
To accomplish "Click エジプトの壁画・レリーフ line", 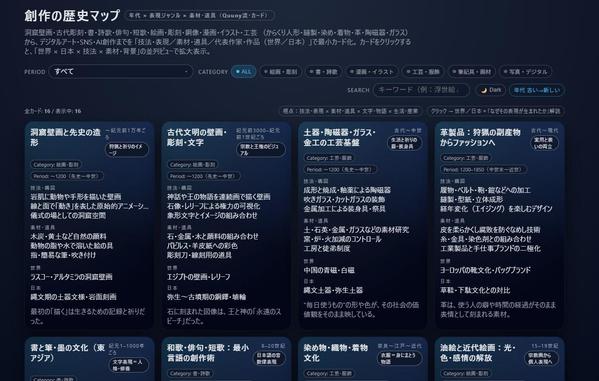I will pyautogui.click(x=199, y=277).
